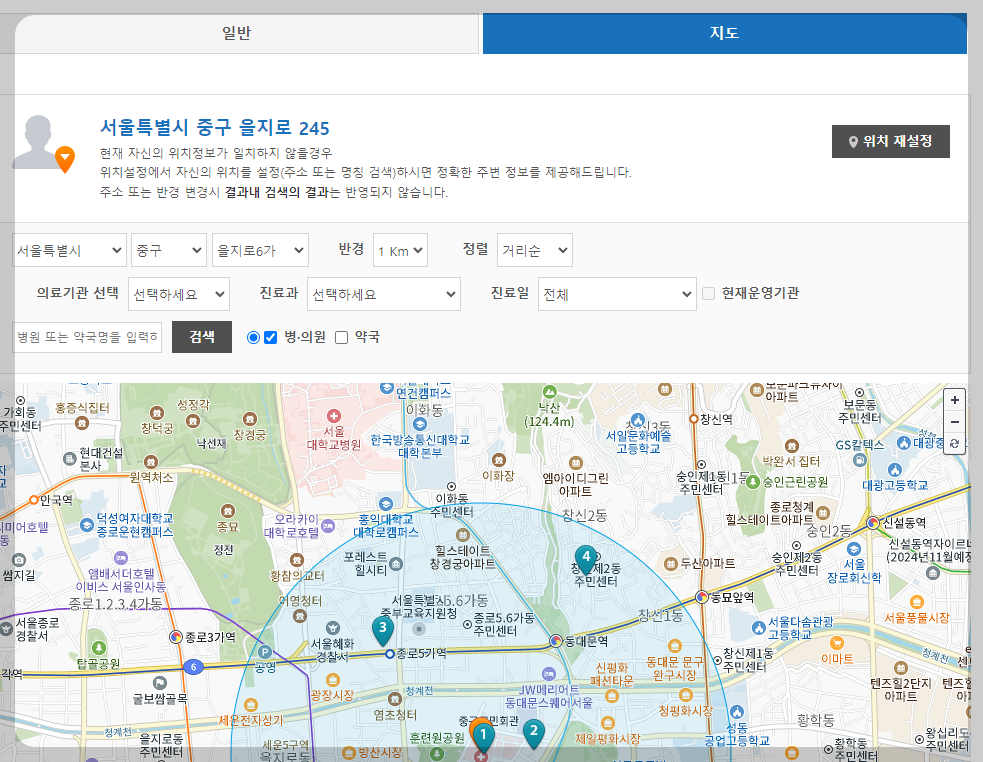This screenshot has width=983, height=762.
Task: Select the blue radio button before 병·의원
Action: click(x=253, y=337)
